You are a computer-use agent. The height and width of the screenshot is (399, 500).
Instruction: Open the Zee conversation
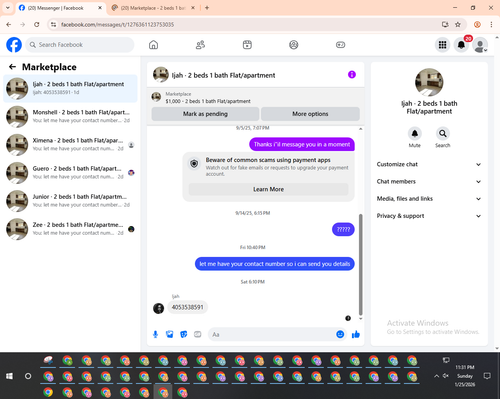[x=70, y=229]
